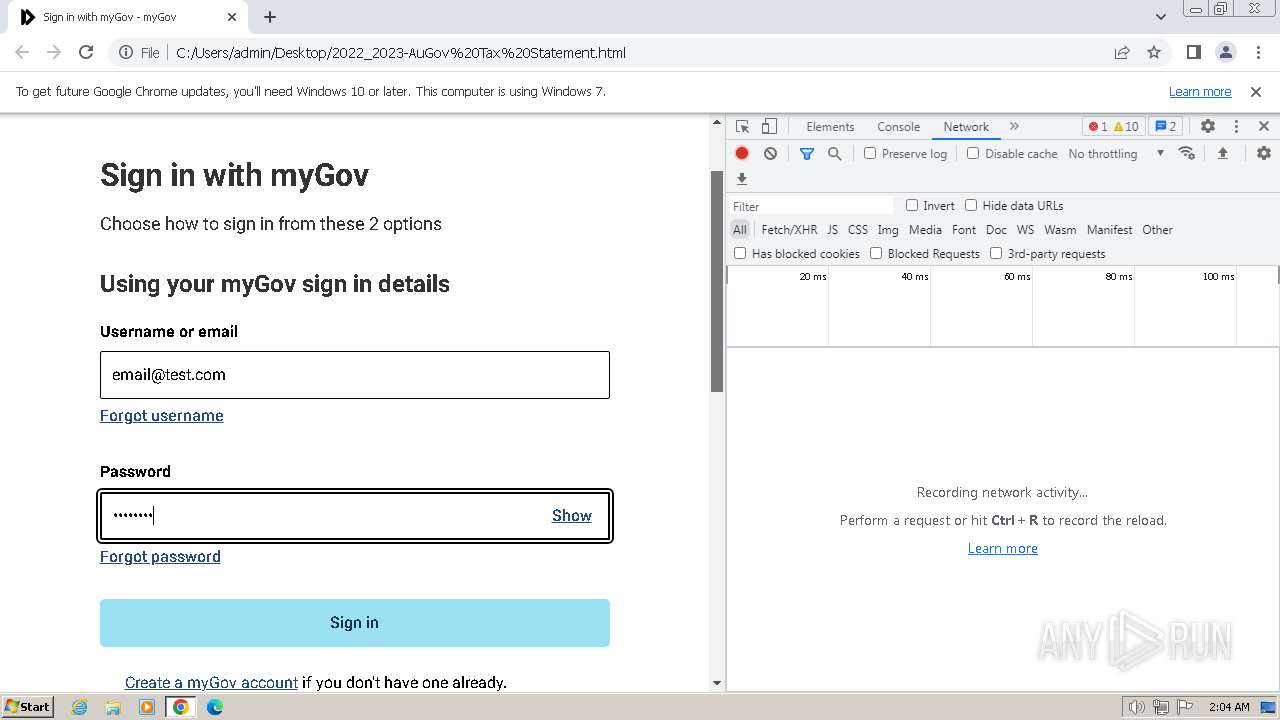Open the Forgot username link

pyautogui.click(x=162, y=416)
